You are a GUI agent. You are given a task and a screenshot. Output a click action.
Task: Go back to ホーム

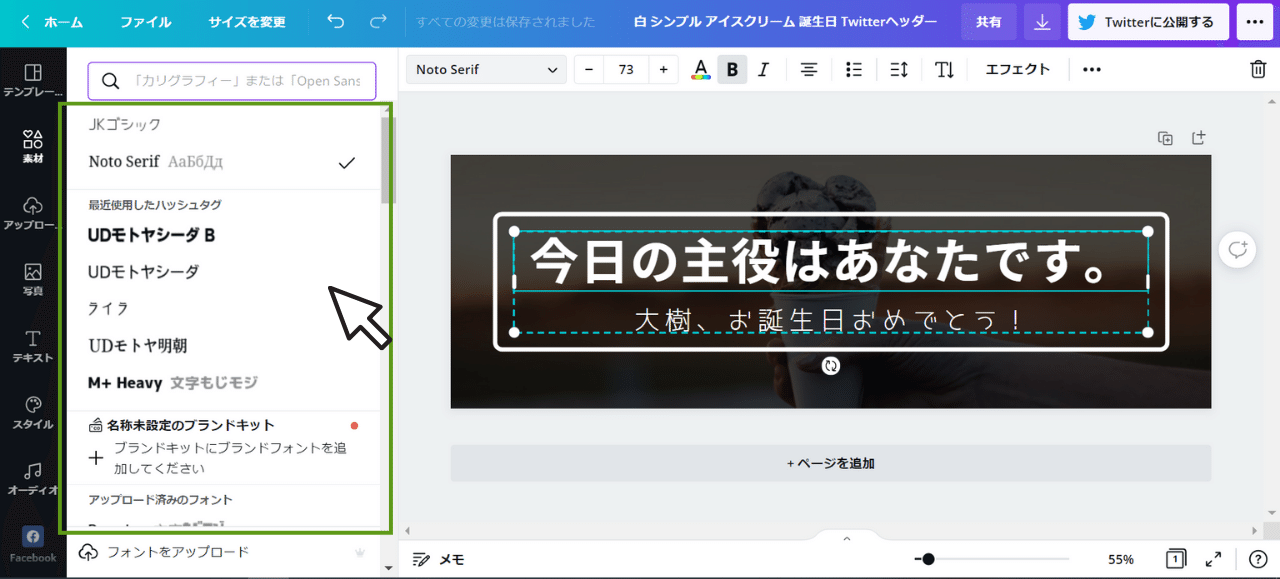(52, 22)
